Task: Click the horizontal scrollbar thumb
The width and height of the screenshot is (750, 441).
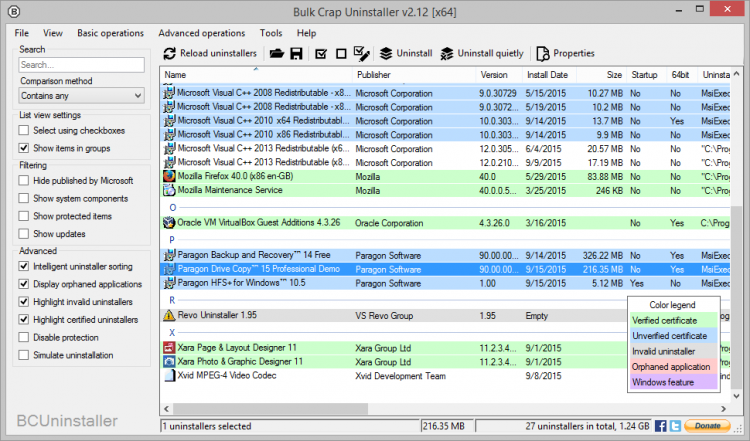Action: pyautogui.click(x=271, y=408)
